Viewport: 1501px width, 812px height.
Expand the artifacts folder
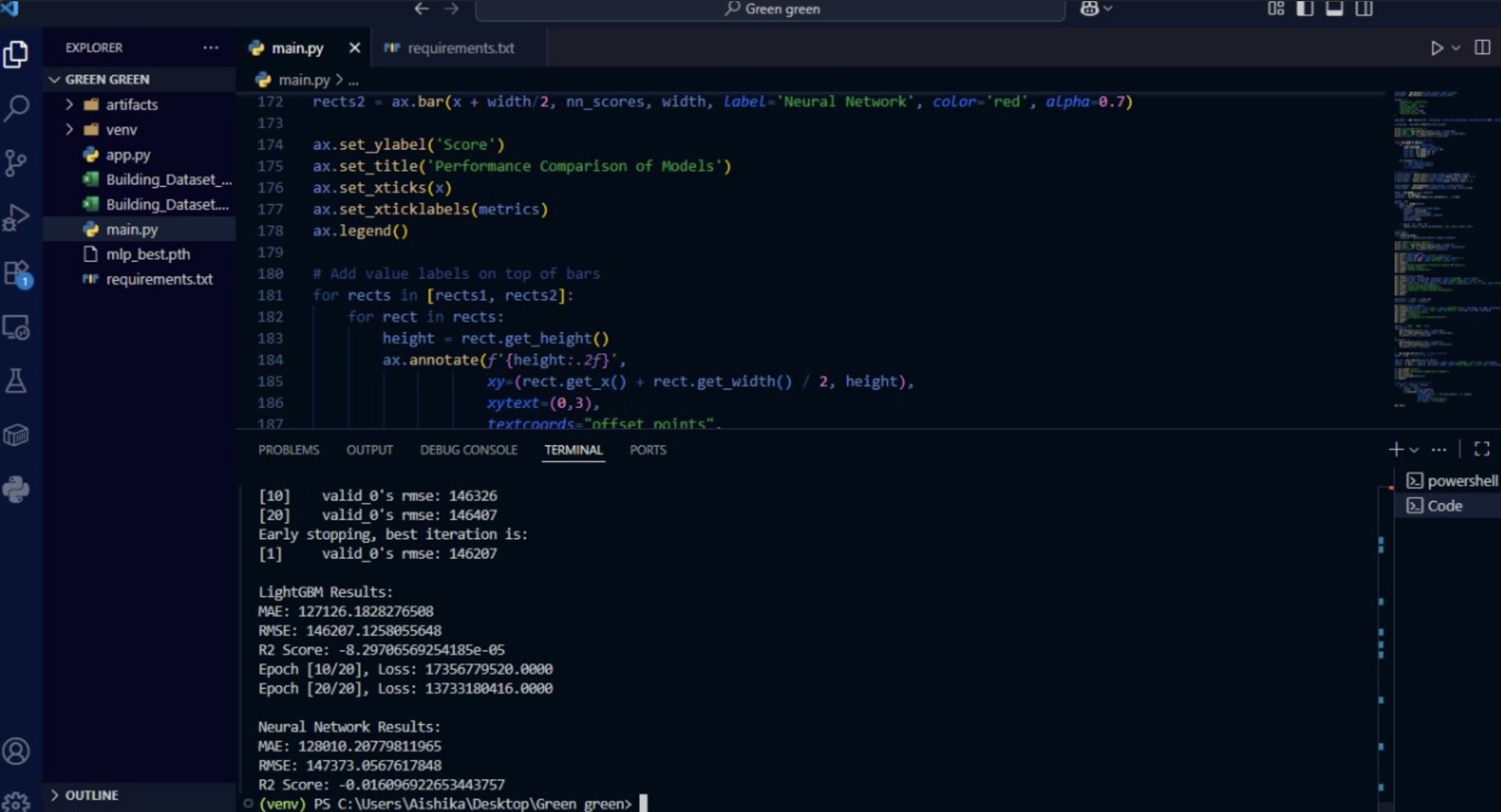point(131,104)
